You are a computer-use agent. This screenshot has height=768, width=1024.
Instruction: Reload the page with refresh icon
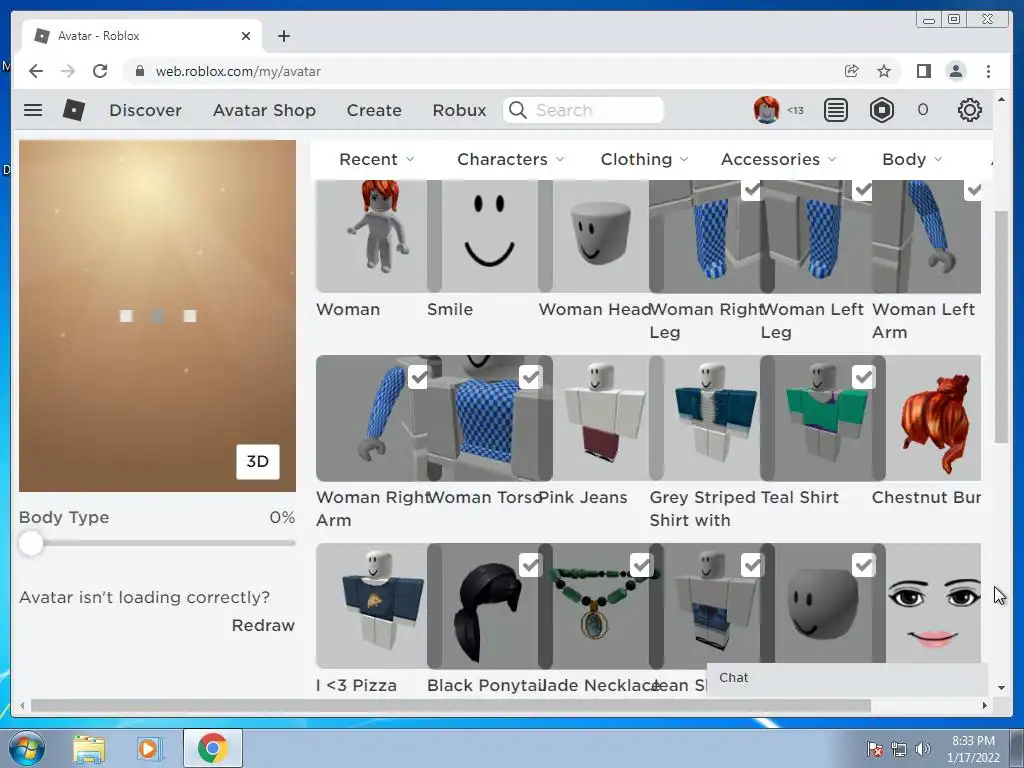click(100, 71)
